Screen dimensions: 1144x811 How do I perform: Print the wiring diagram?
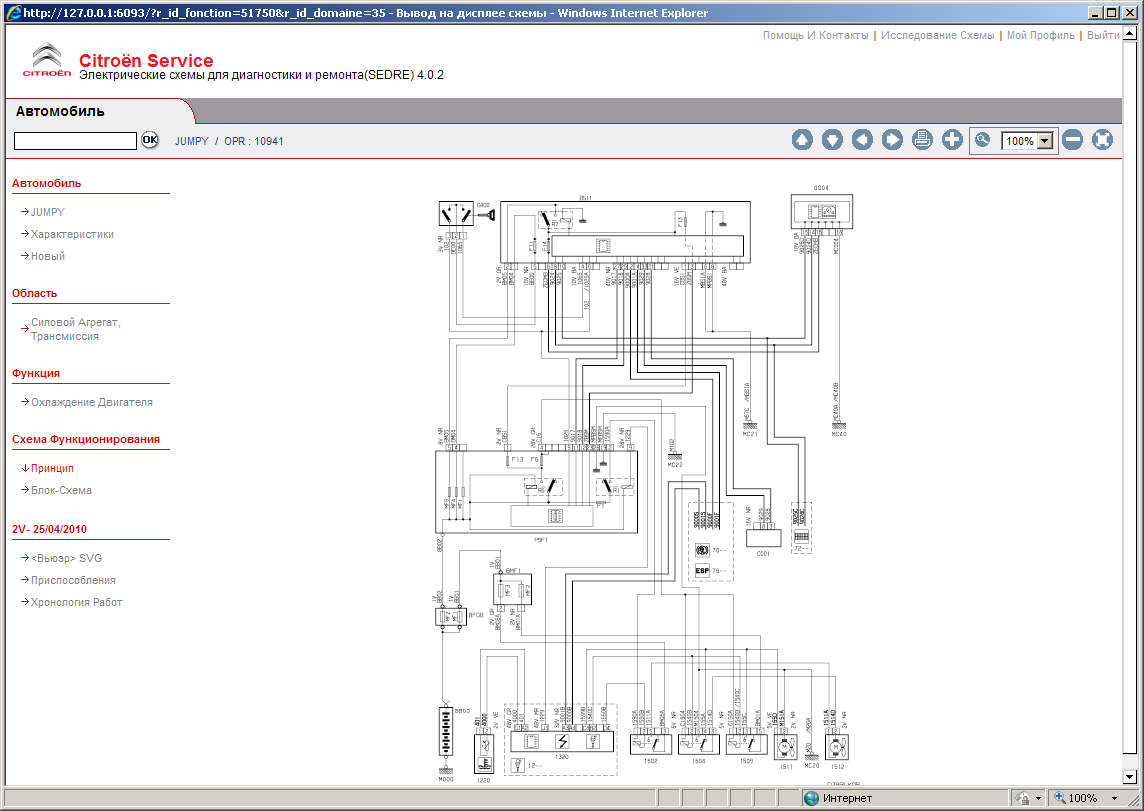tap(922, 139)
